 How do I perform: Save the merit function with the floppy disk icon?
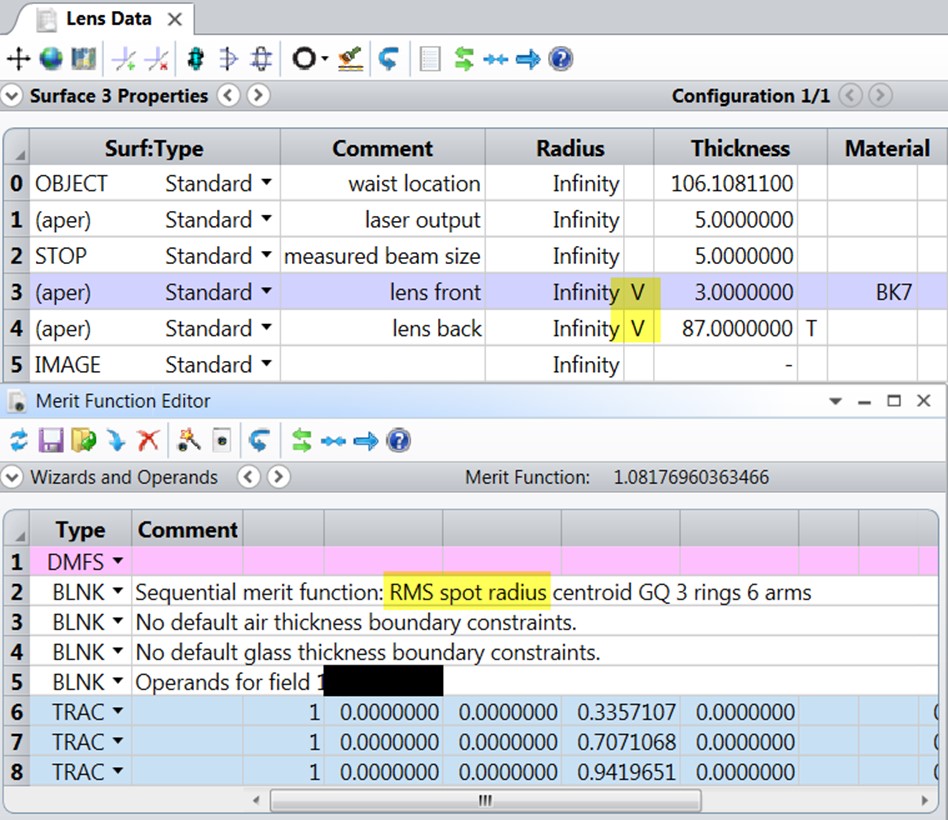[x=51, y=440]
